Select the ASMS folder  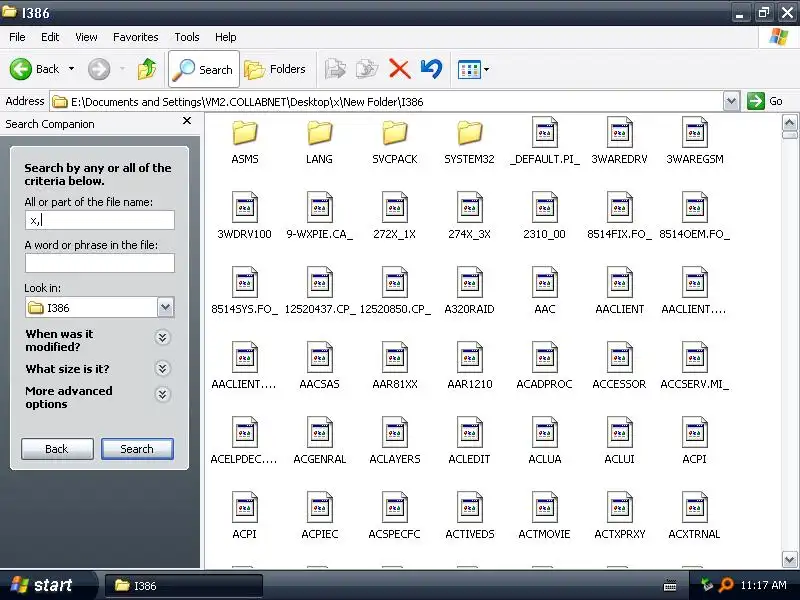tap(245, 133)
